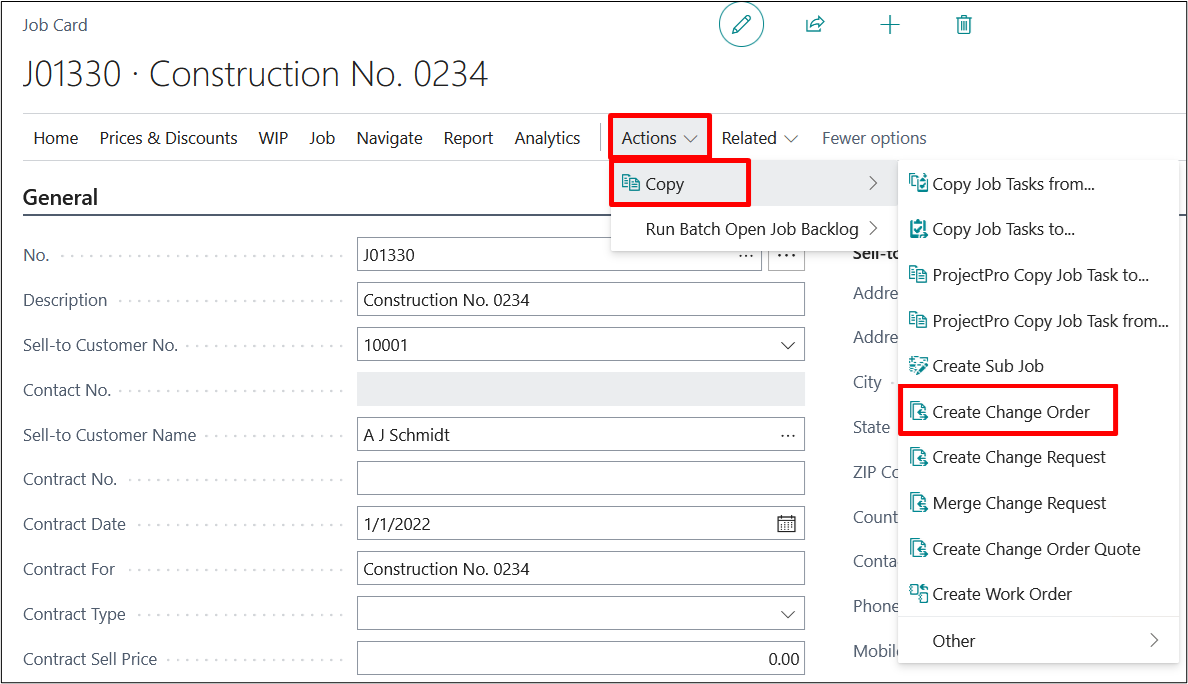Viewport: 1188px width, 684px height.
Task: Expand the Sell-to Customer No. dropdown
Action: tap(787, 345)
